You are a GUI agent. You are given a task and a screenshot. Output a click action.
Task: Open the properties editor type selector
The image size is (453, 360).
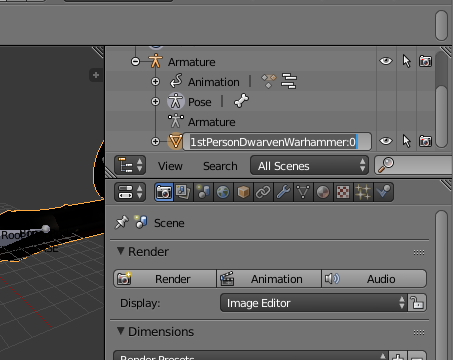pyautogui.click(x=130, y=192)
